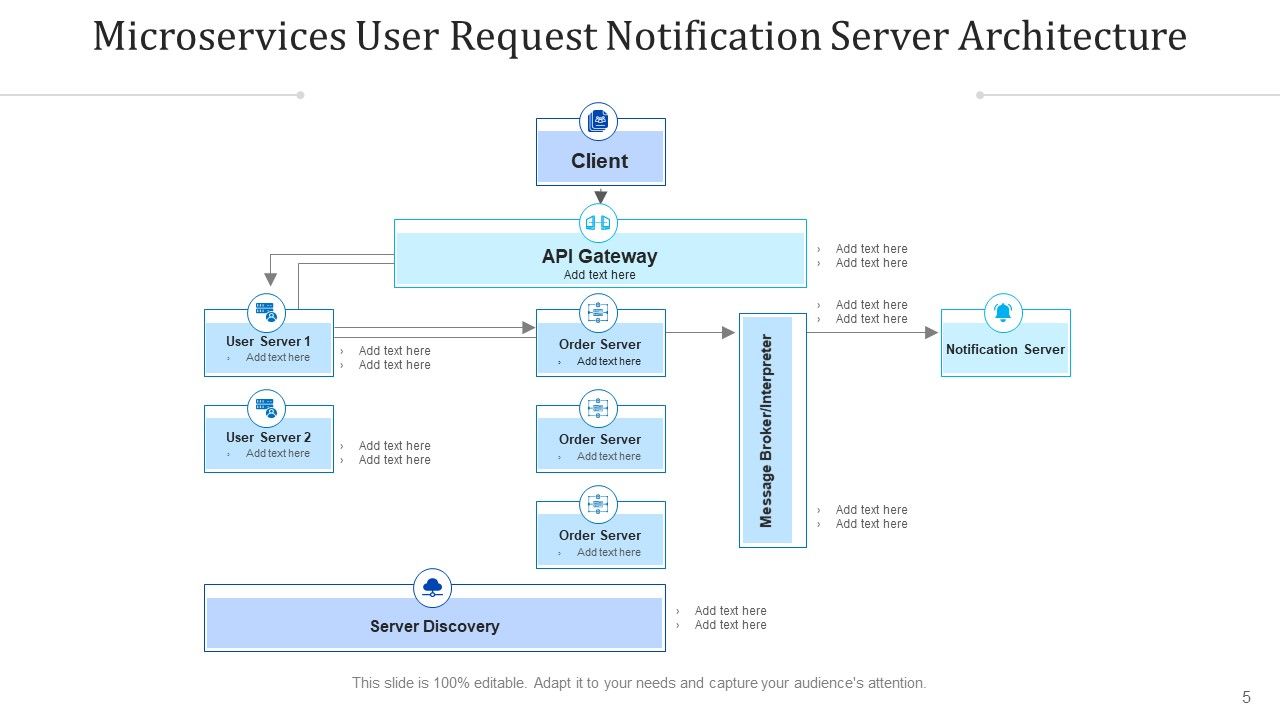Select the Server Discovery cloud icon
The image size is (1280, 720).
[x=432, y=587]
